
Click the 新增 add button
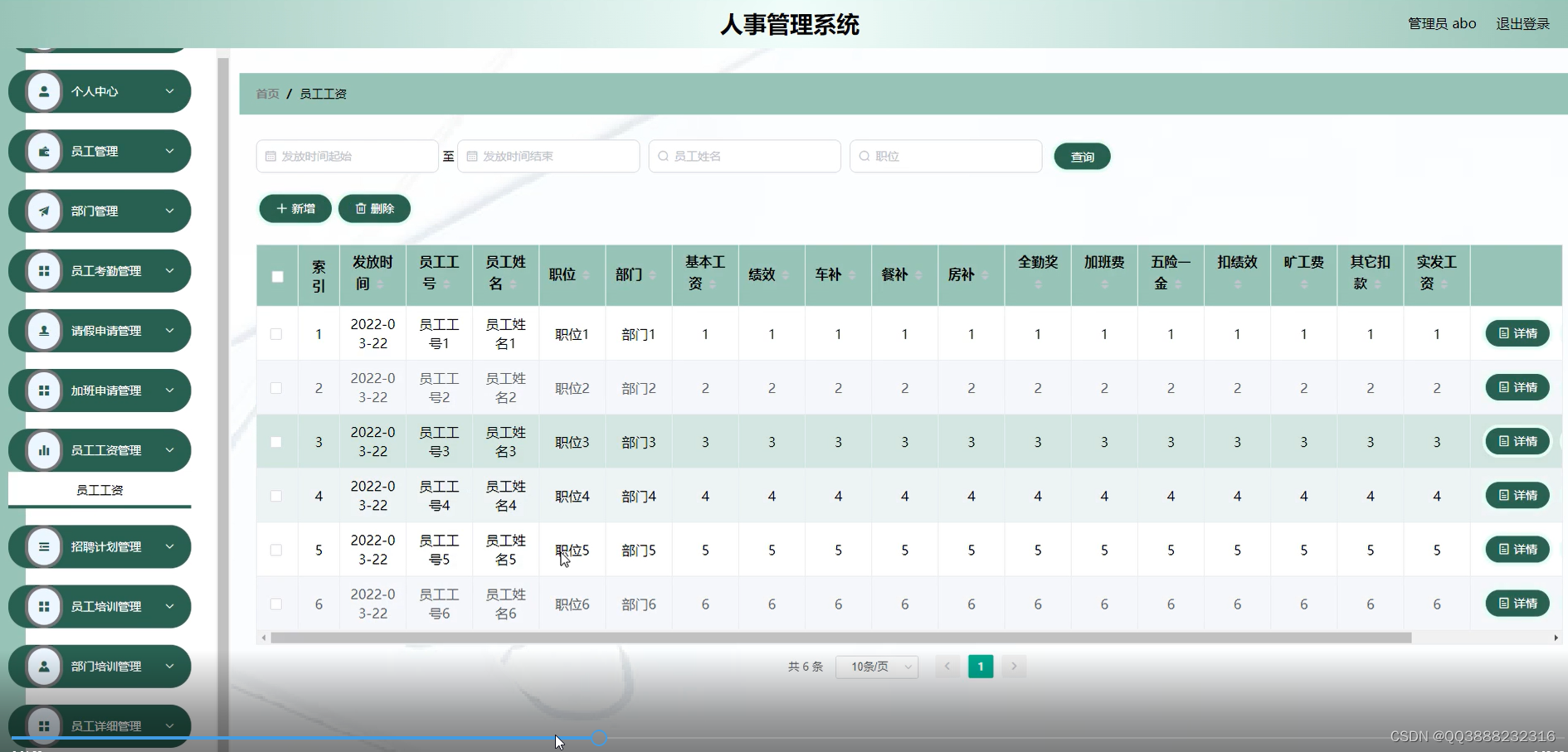point(295,208)
